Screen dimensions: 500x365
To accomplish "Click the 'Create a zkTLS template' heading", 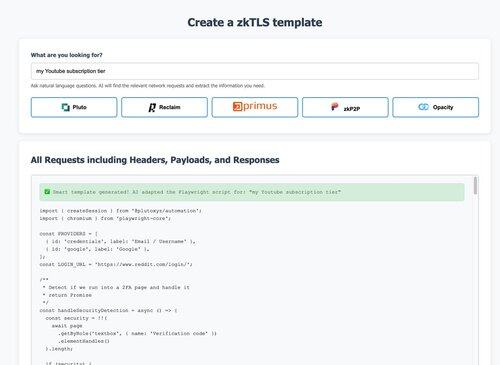I will [x=255, y=22].
